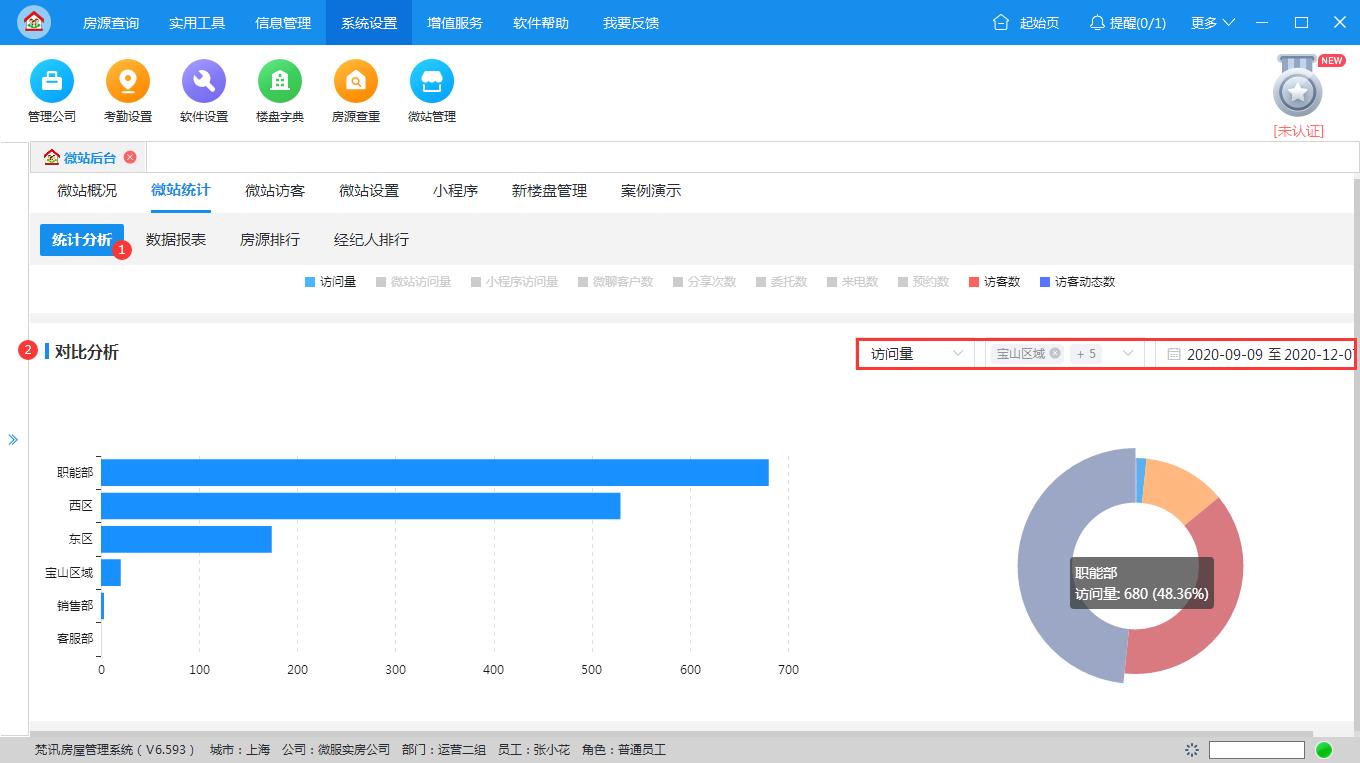The image size is (1360, 763).
Task: Click the progress bar at bottom right
Action: tap(1256, 748)
